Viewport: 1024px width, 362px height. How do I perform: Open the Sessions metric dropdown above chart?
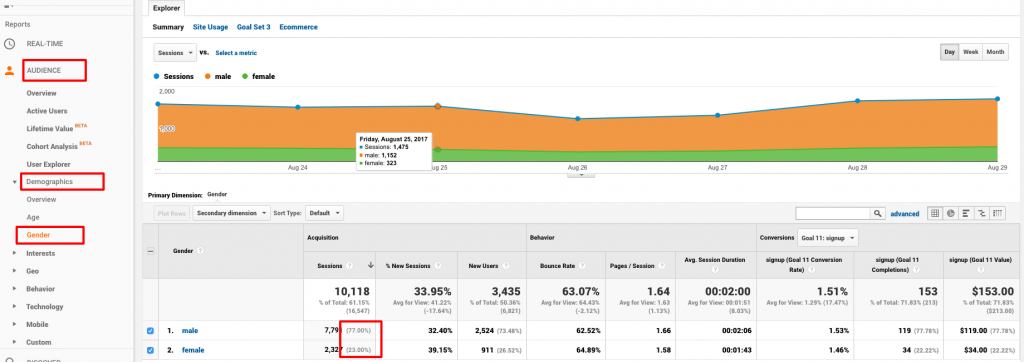coord(174,53)
